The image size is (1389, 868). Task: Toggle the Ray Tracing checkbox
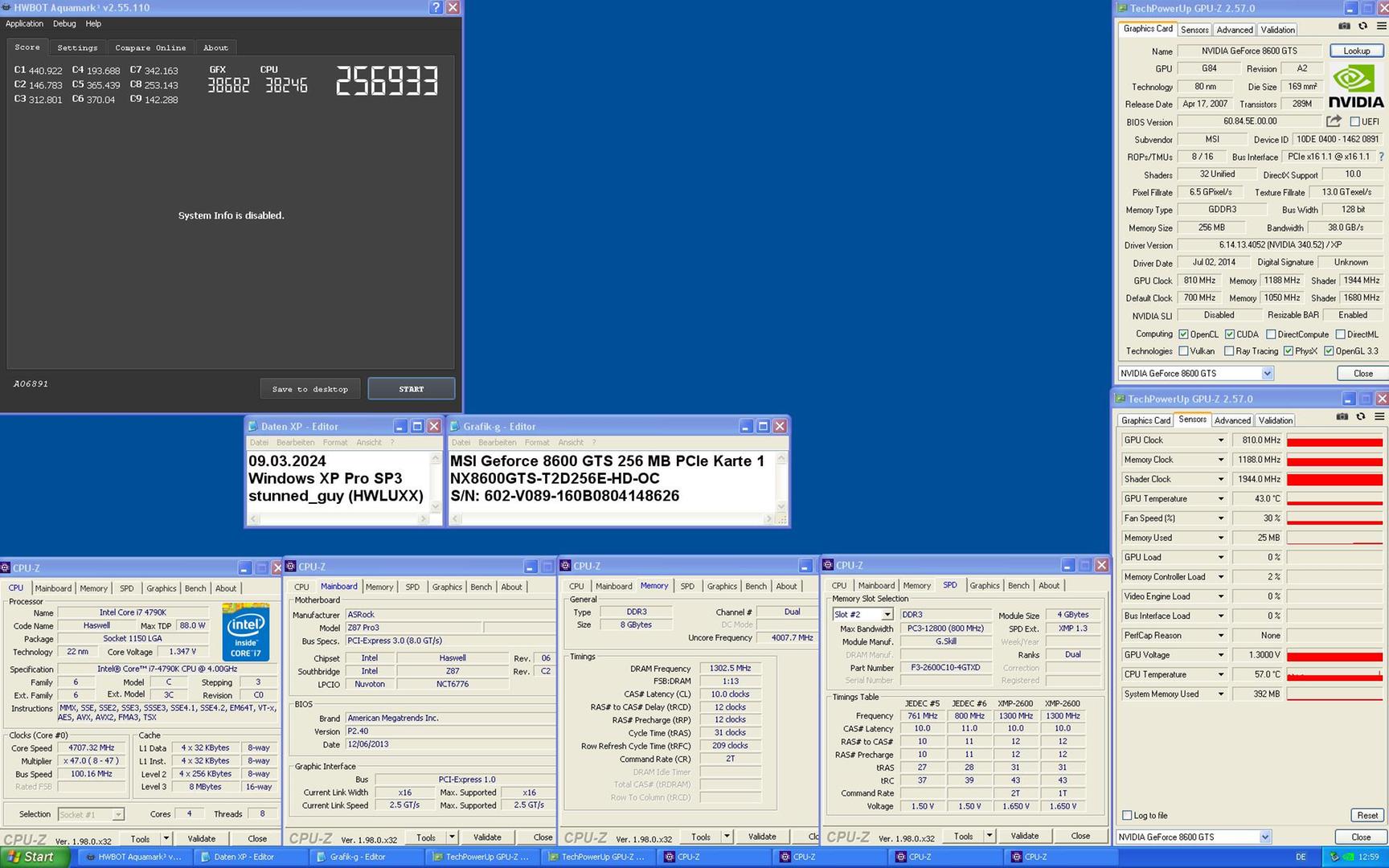(x=1229, y=351)
